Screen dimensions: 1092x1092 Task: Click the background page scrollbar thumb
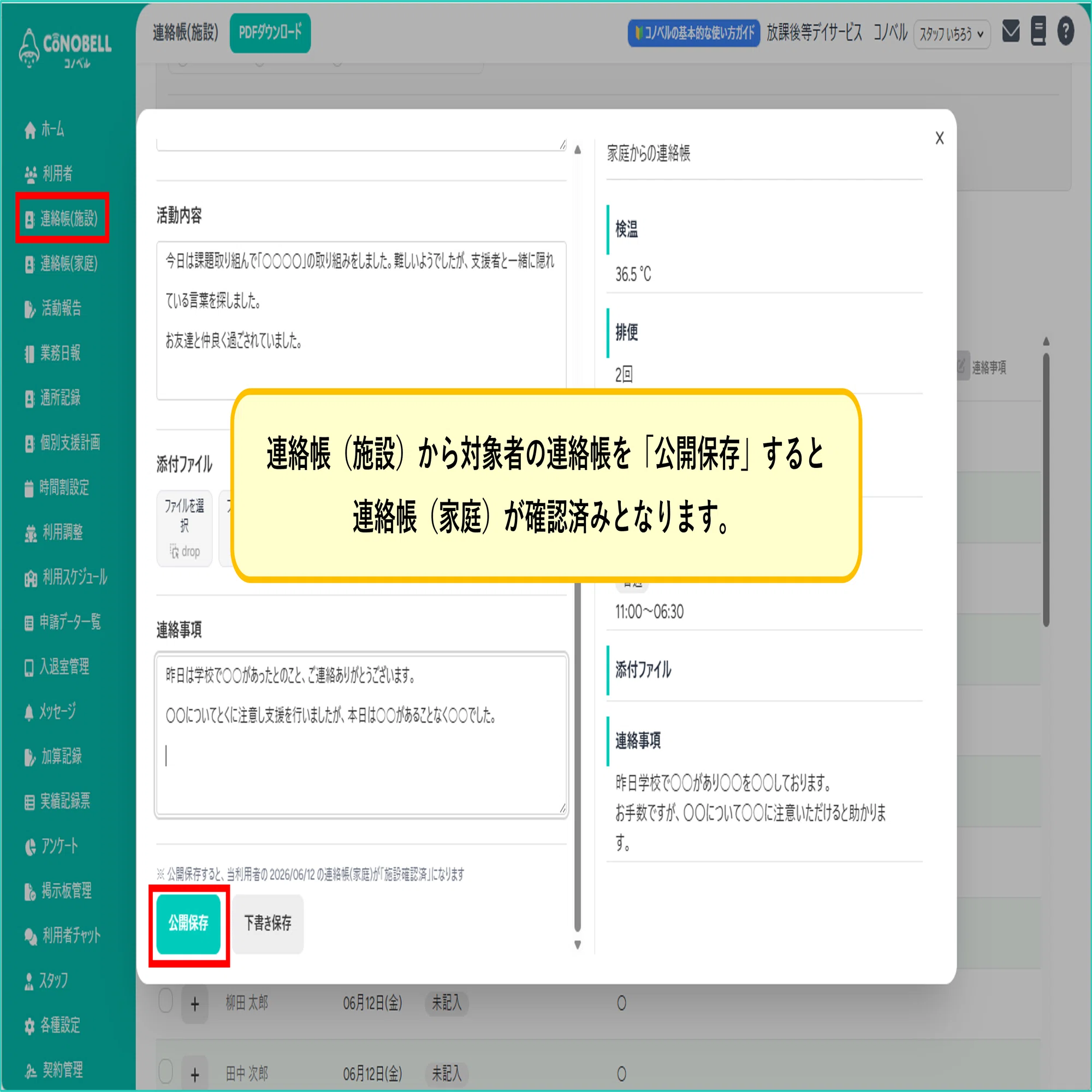1046,489
